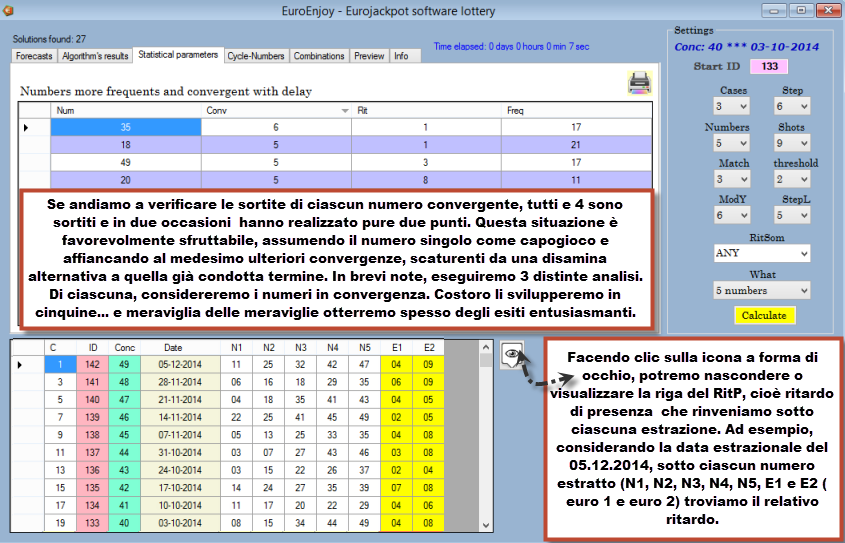Go to the Combinations tab
This screenshot has width=845, height=543.
click(x=319, y=56)
